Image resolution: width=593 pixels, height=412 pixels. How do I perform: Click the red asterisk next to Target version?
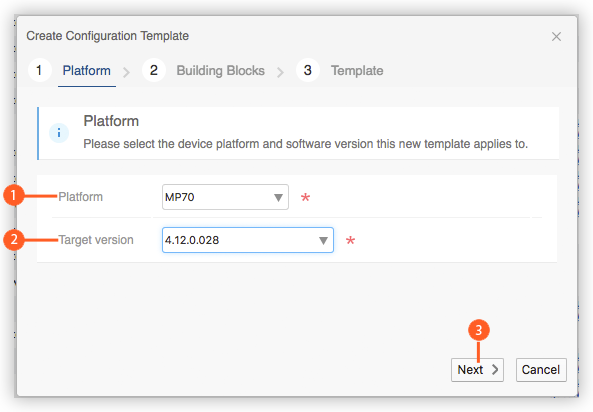tap(350, 241)
